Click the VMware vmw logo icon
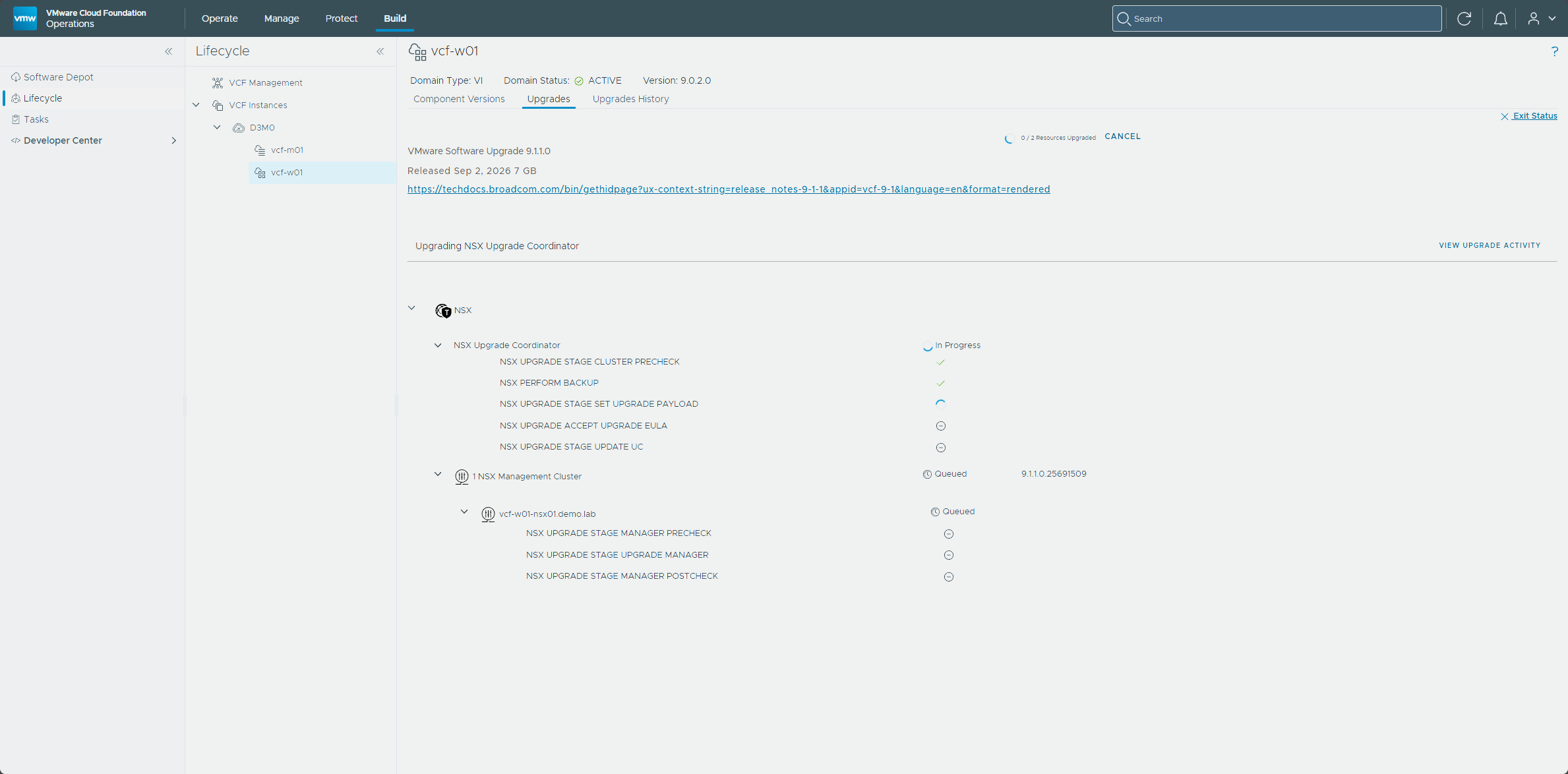Image resolution: width=1568 pixels, height=774 pixels. (25, 18)
